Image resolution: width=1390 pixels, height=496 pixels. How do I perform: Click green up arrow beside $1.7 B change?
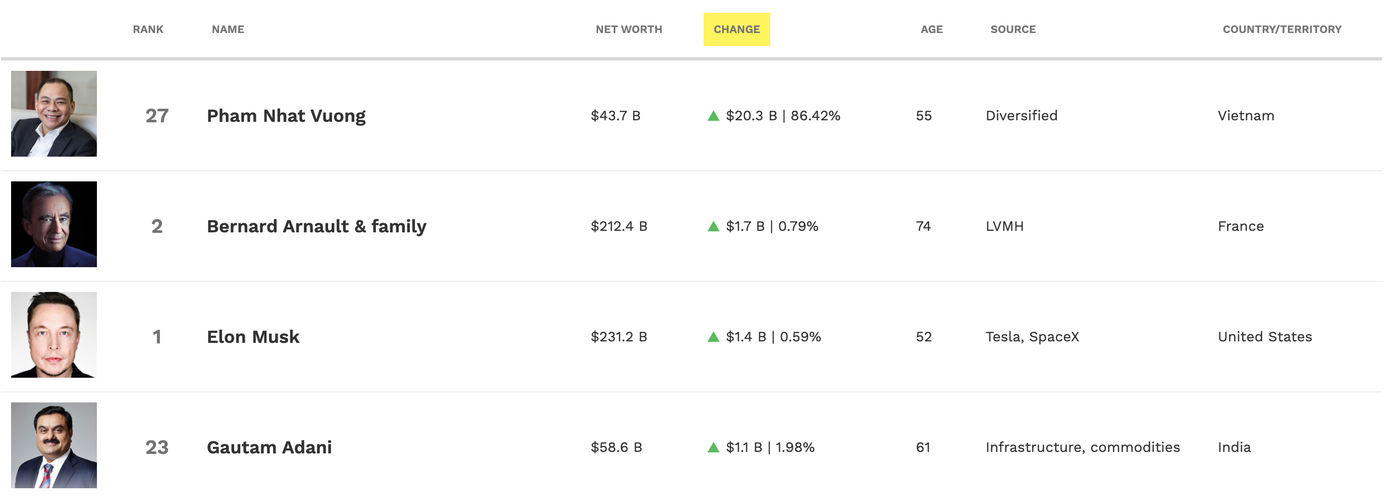pyautogui.click(x=713, y=227)
